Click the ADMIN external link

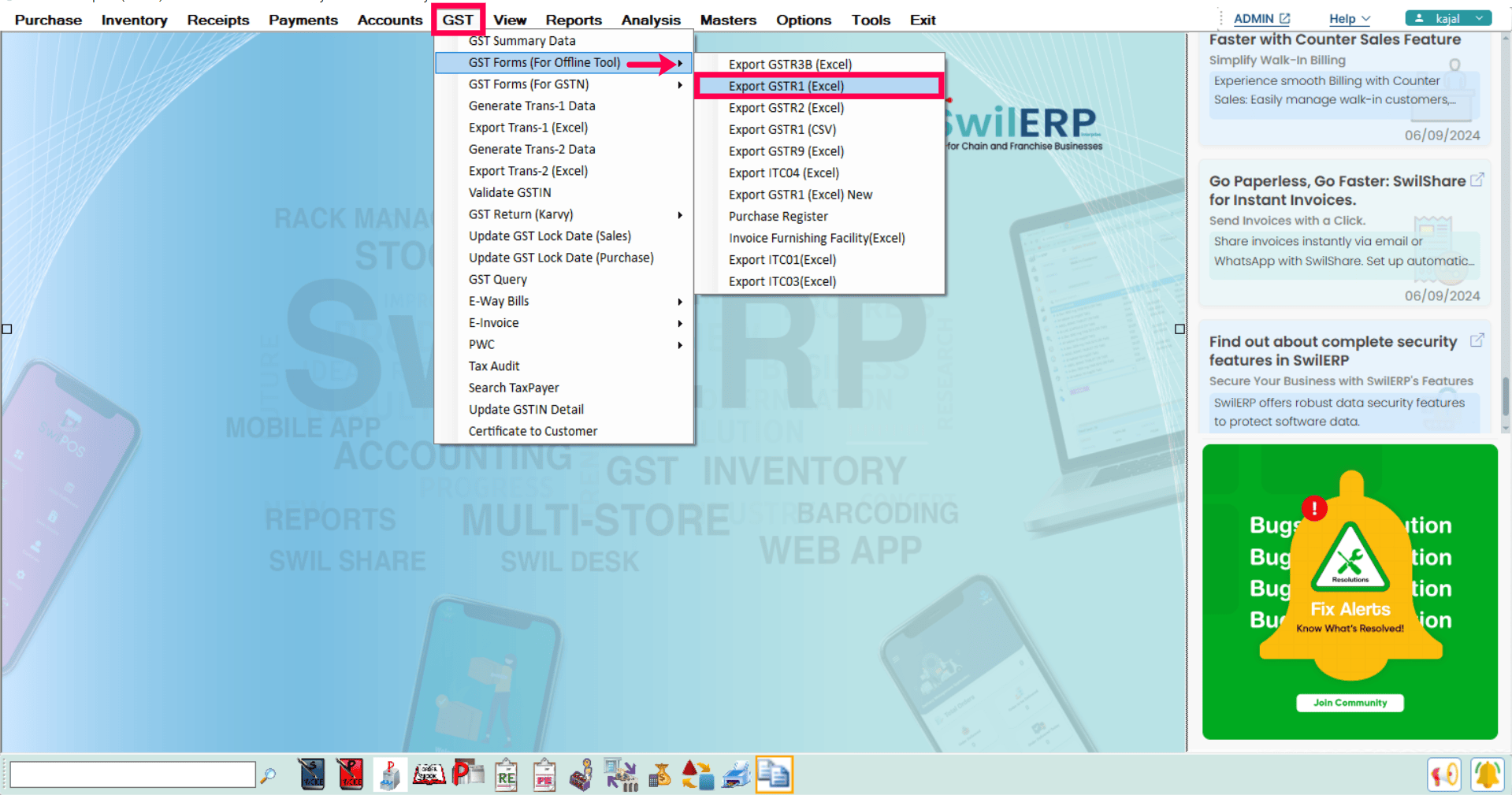click(1261, 18)
